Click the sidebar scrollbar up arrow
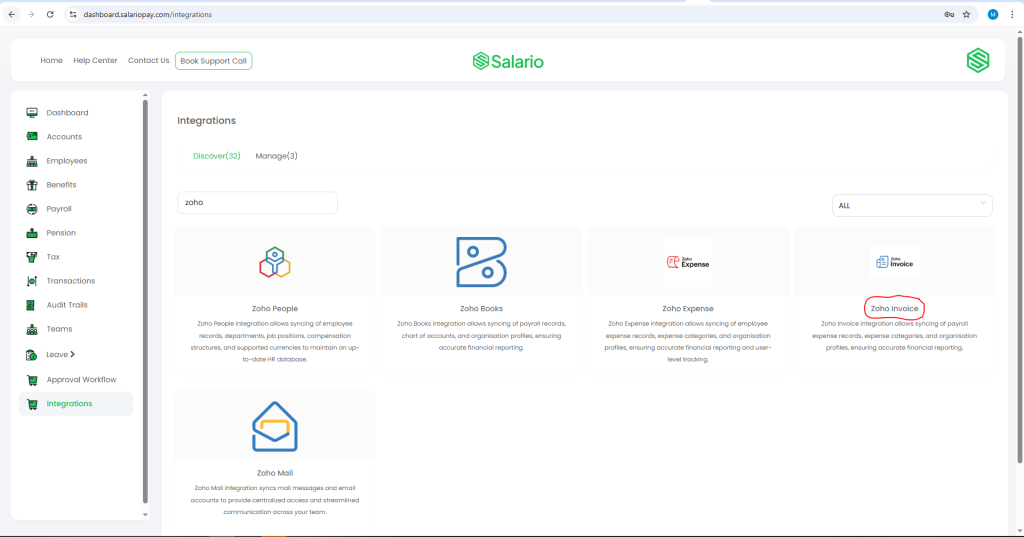The image size is (1024, 537). (x=145, y=95)
